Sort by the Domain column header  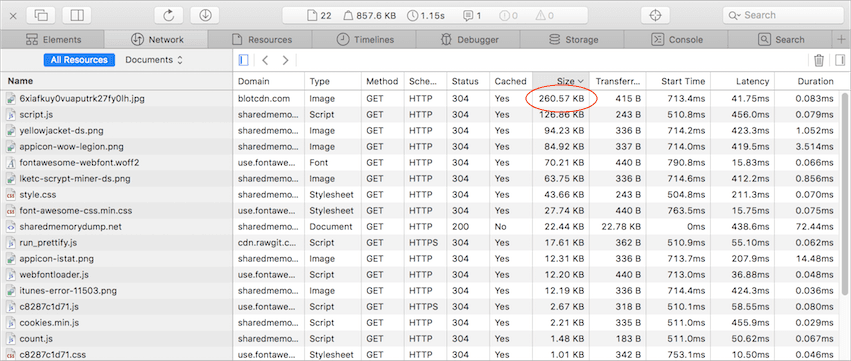pyautogui.click(x=269, y=81)
